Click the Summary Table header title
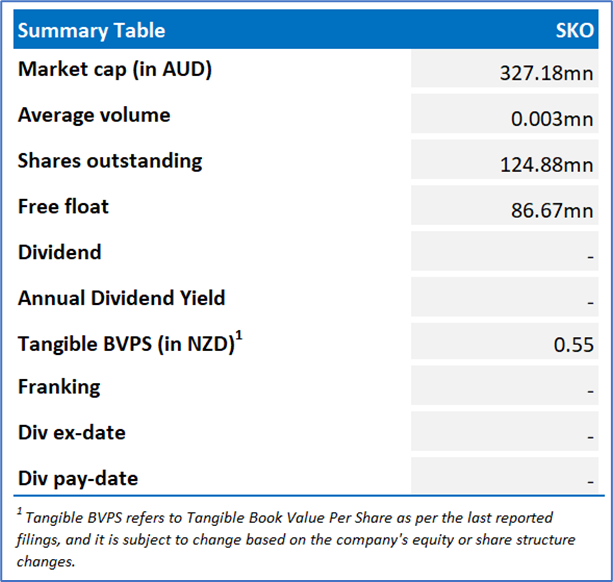 click(x=92, y=30)
